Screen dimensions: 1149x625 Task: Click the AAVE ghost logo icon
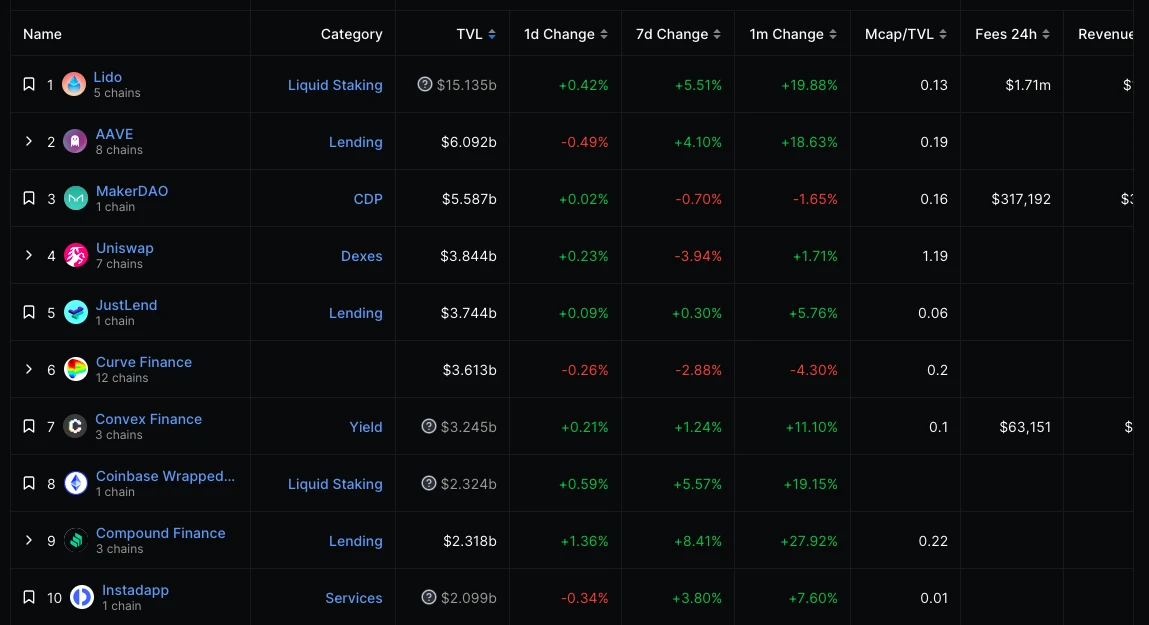pyautogui.click(x=75, y=142)
